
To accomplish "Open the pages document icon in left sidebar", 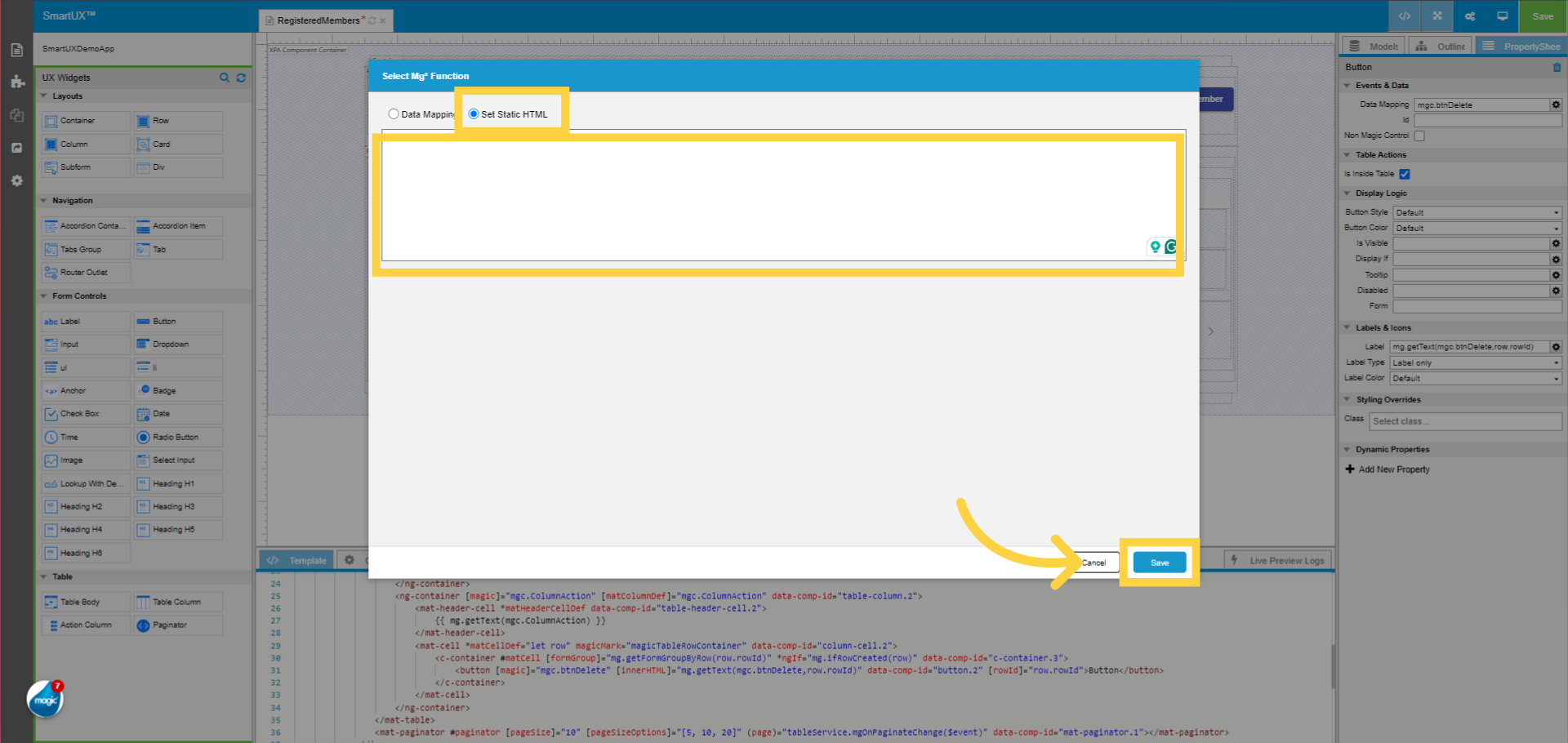I will tap(16, 50).
